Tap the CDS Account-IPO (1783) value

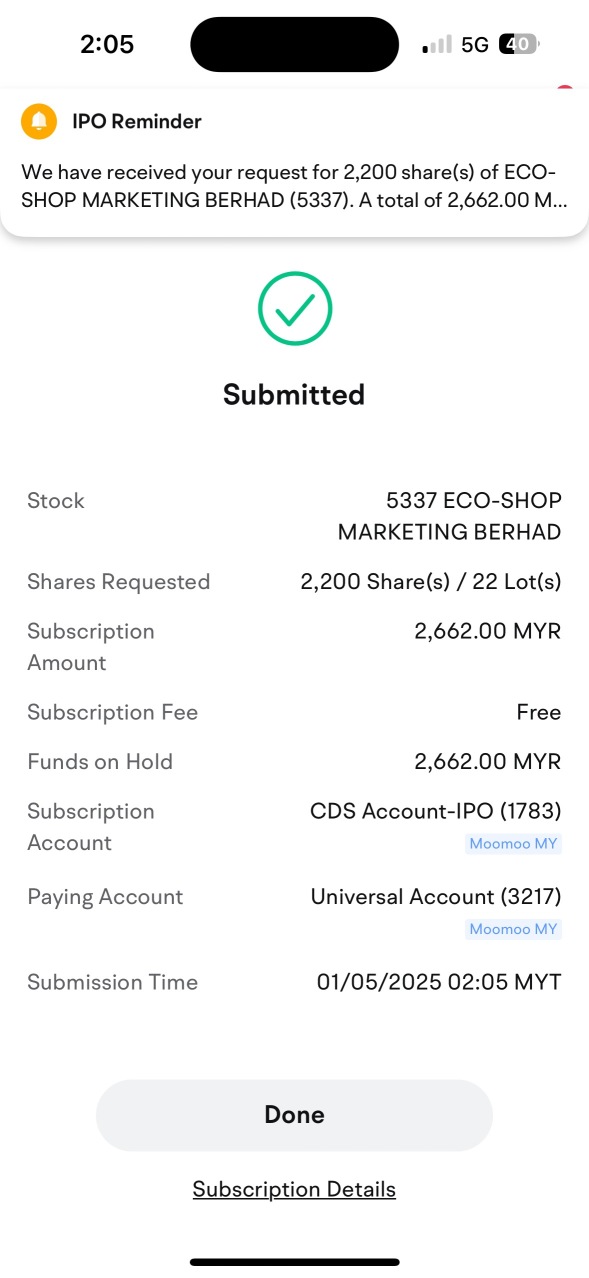point(436,811)
